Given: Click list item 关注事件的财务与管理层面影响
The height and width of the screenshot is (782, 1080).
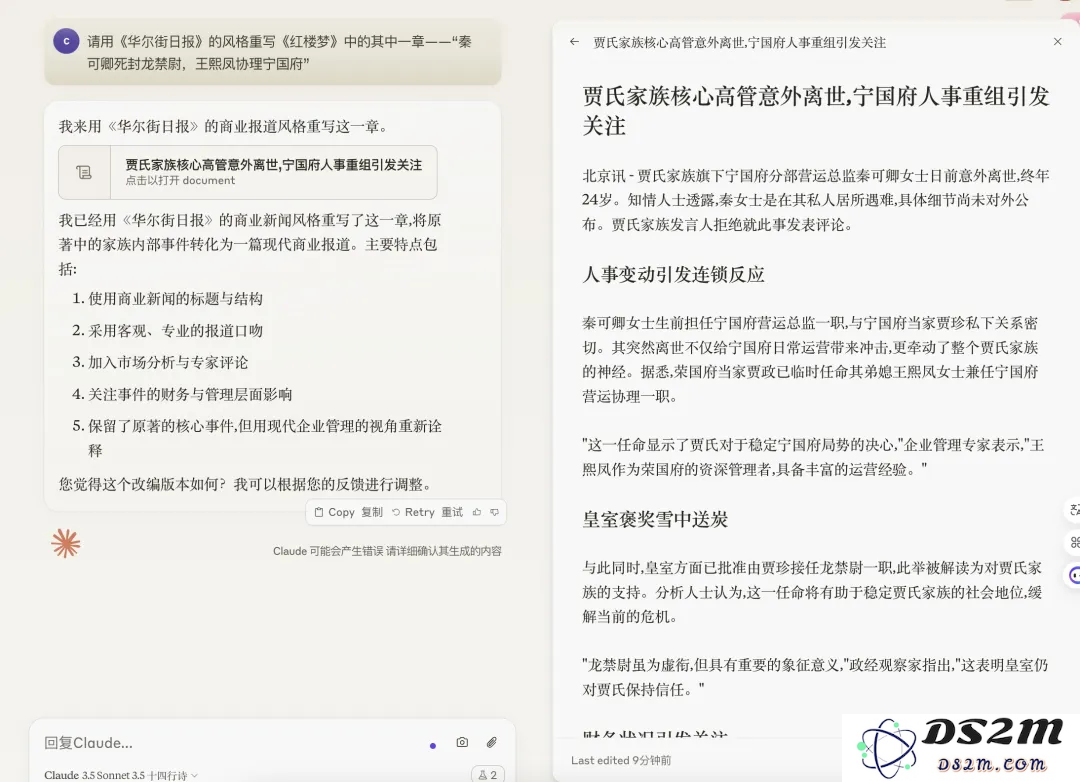Looking at the screenshot, I should [190, 394].
